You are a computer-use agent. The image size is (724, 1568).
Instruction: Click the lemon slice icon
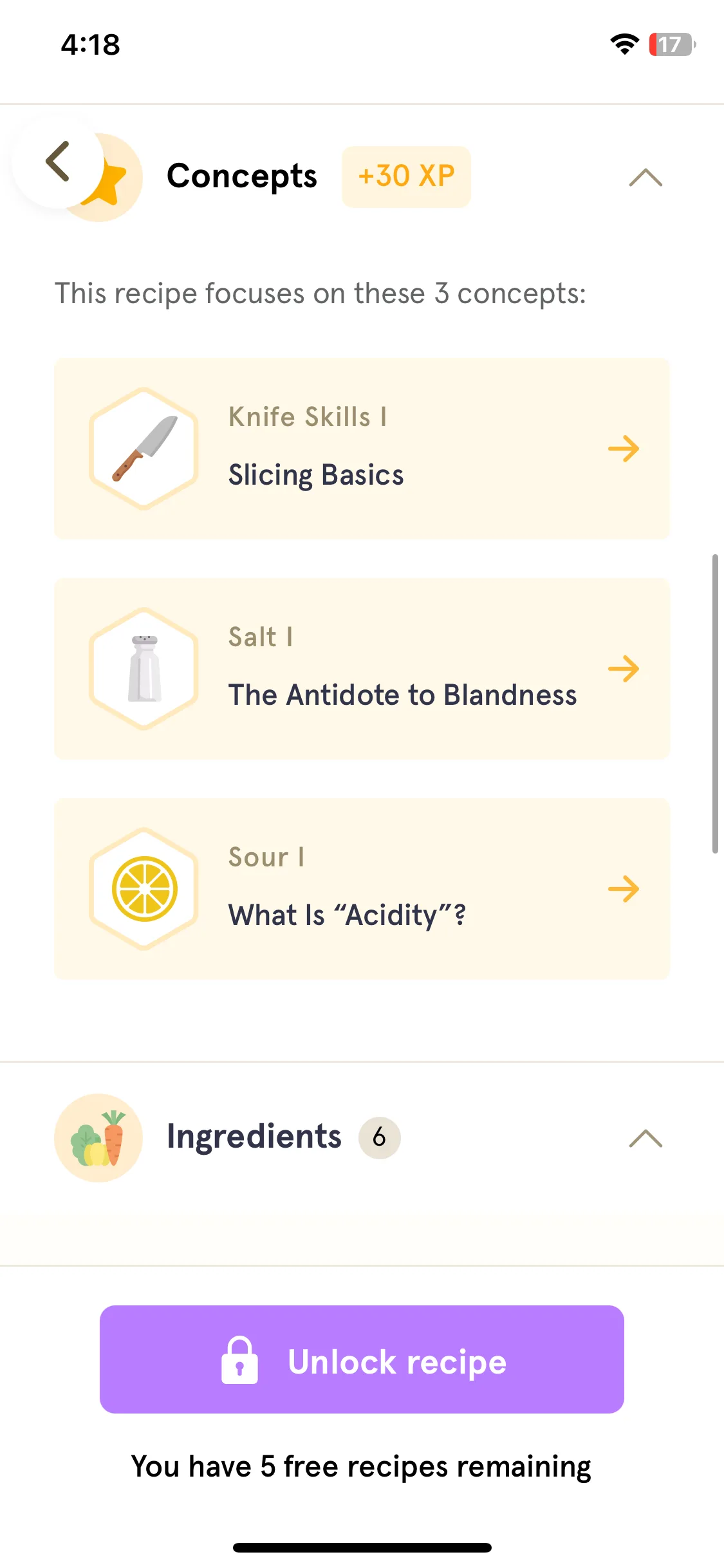pos(144,889)
